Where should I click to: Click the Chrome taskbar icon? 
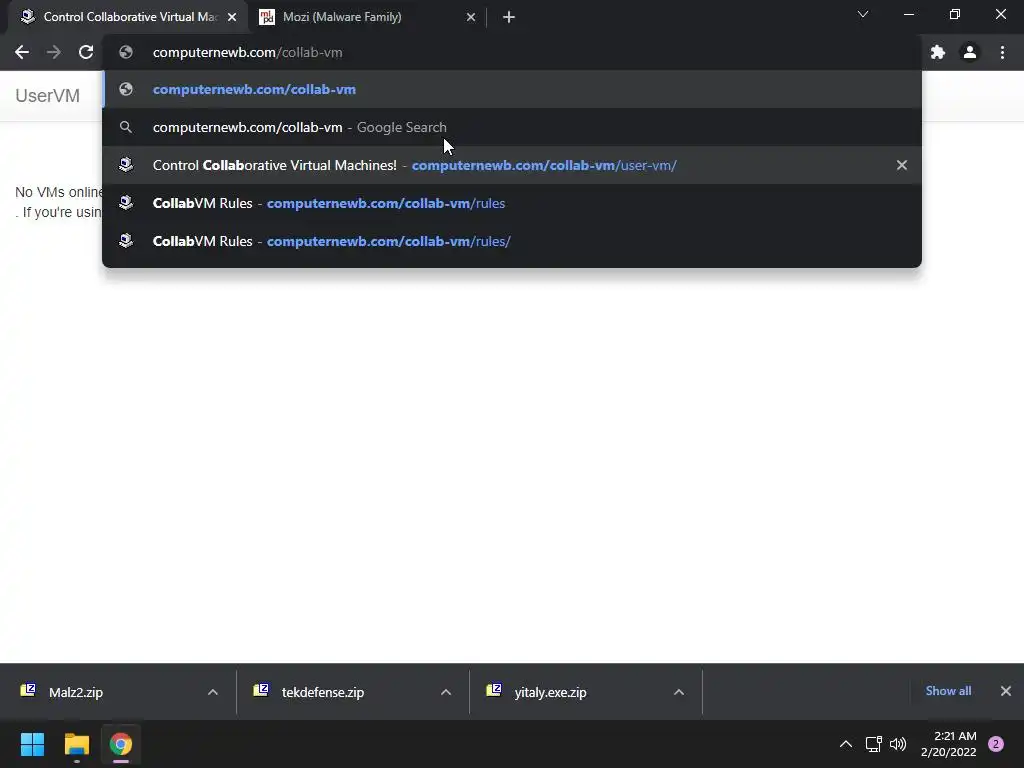pos(121,744)
